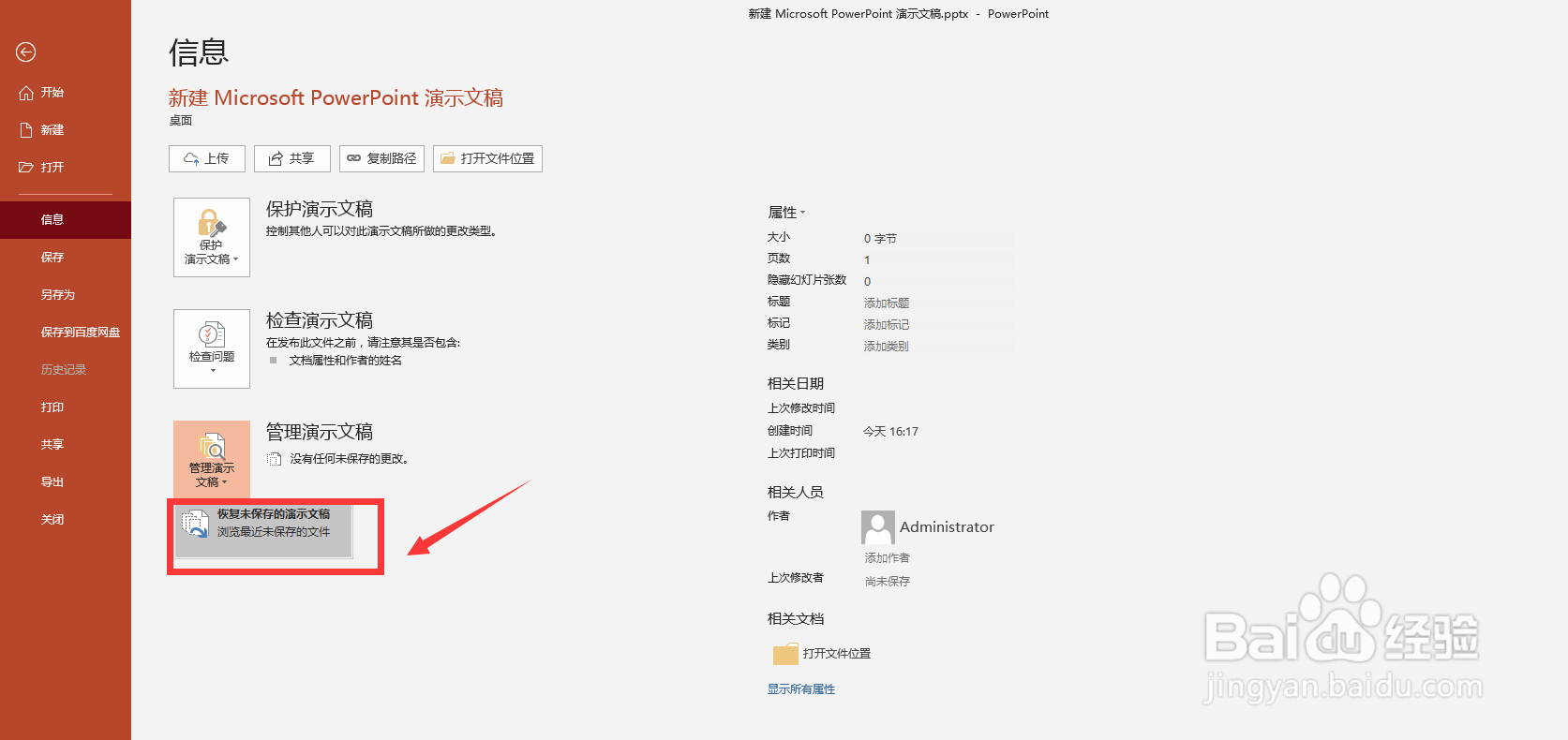The height and width of the screenshot is (740, 1568).
Task: Click the 添加标题 field
Action: (937, 303)
